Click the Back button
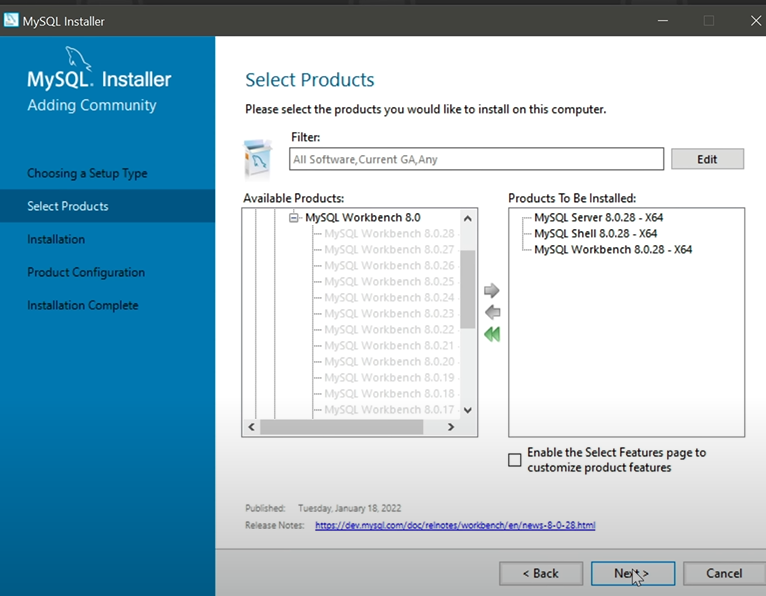This screenshot has width=766, height=596. tap(541, 573)
